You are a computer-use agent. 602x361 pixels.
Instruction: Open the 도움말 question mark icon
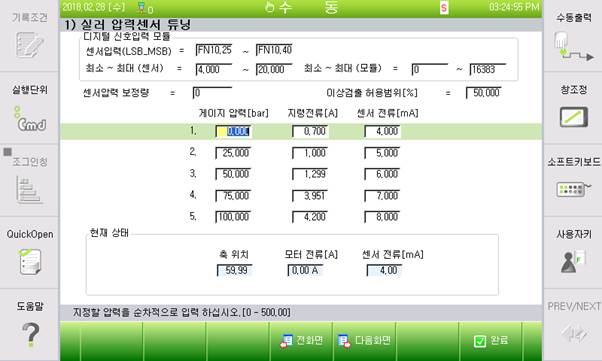coord(30,335)
